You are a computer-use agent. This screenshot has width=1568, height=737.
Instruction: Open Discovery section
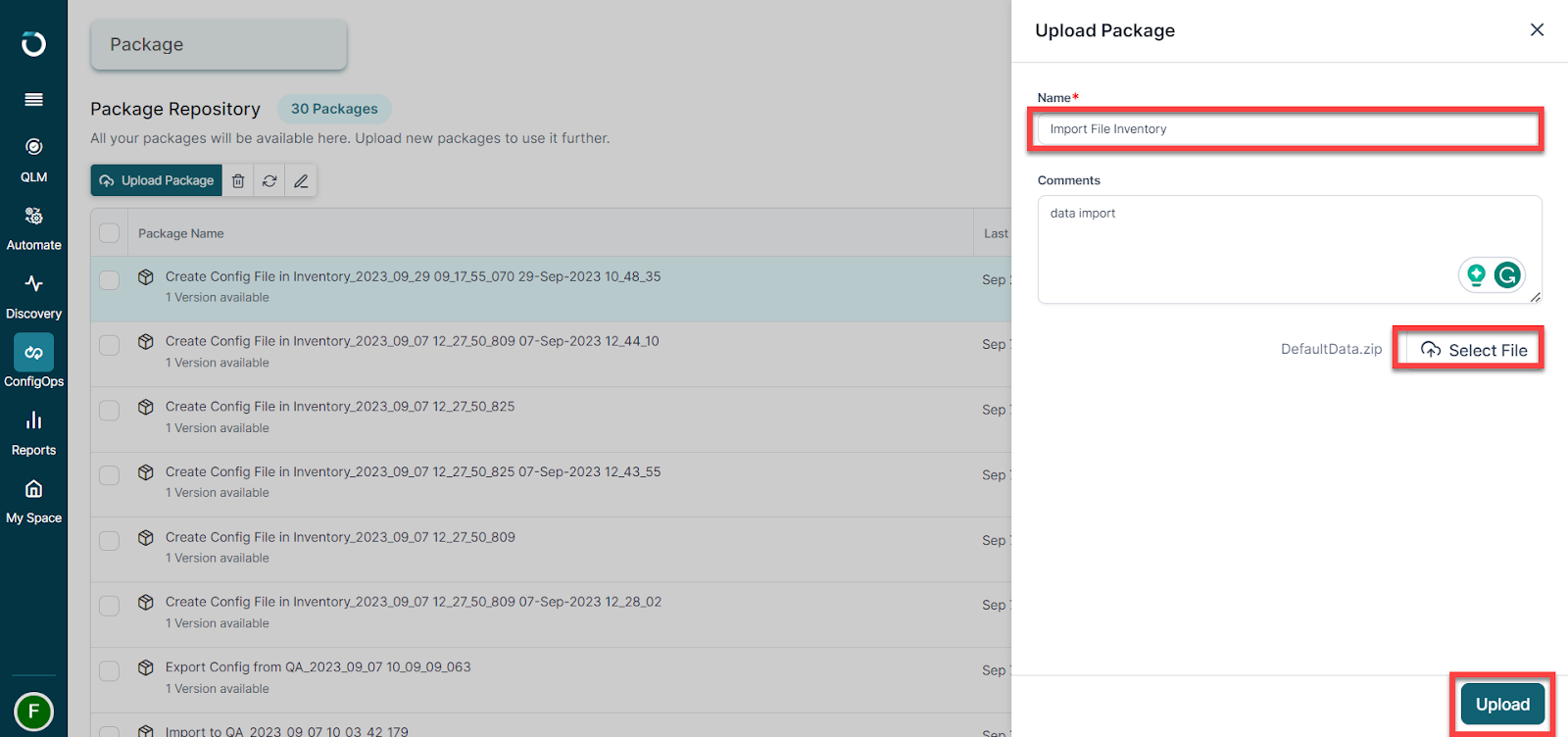tap(33, 297)
